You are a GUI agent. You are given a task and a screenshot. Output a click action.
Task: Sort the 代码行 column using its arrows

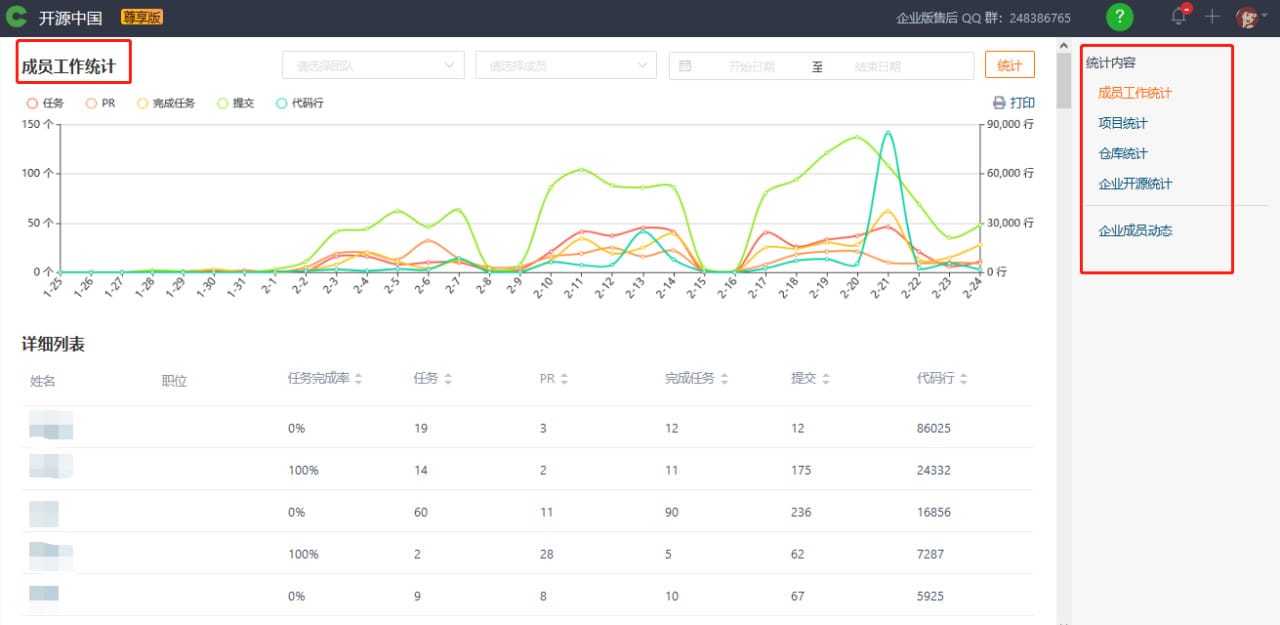coord(964,379)
